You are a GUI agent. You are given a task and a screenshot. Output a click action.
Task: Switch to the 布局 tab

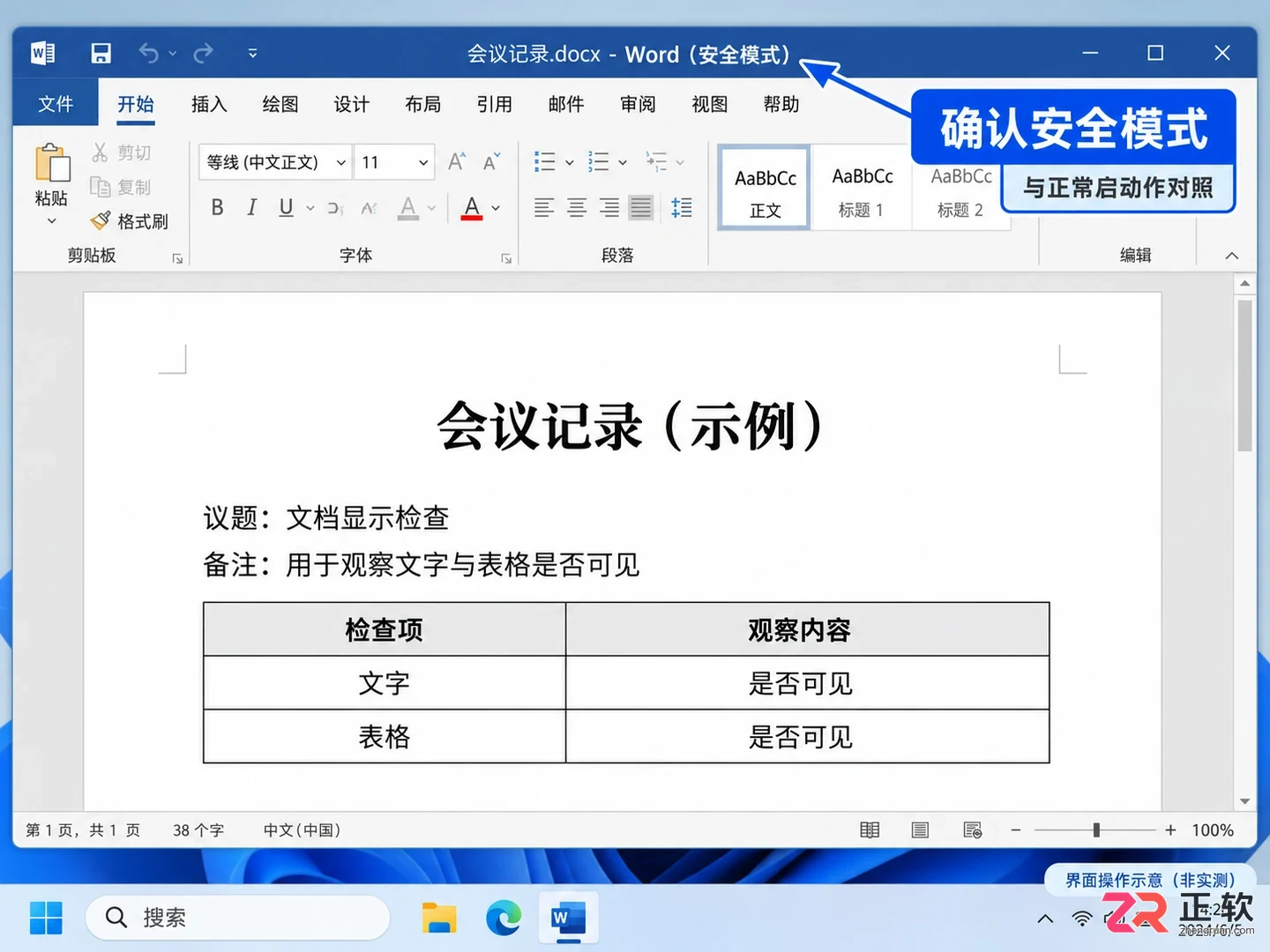point(423,104)
